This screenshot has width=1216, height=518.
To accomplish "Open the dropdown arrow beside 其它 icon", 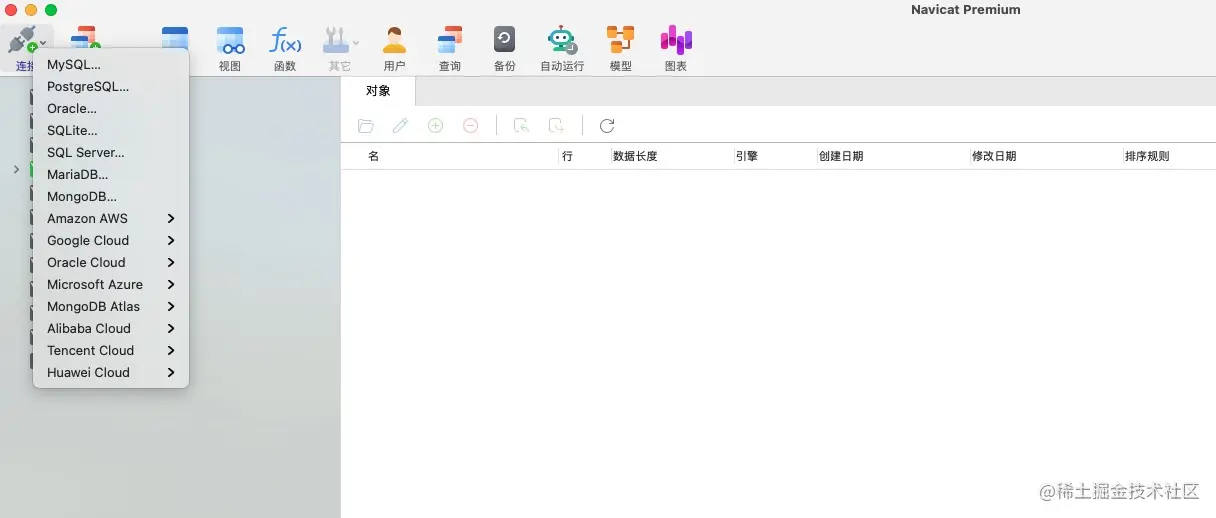I will click(x=355, y=43).
